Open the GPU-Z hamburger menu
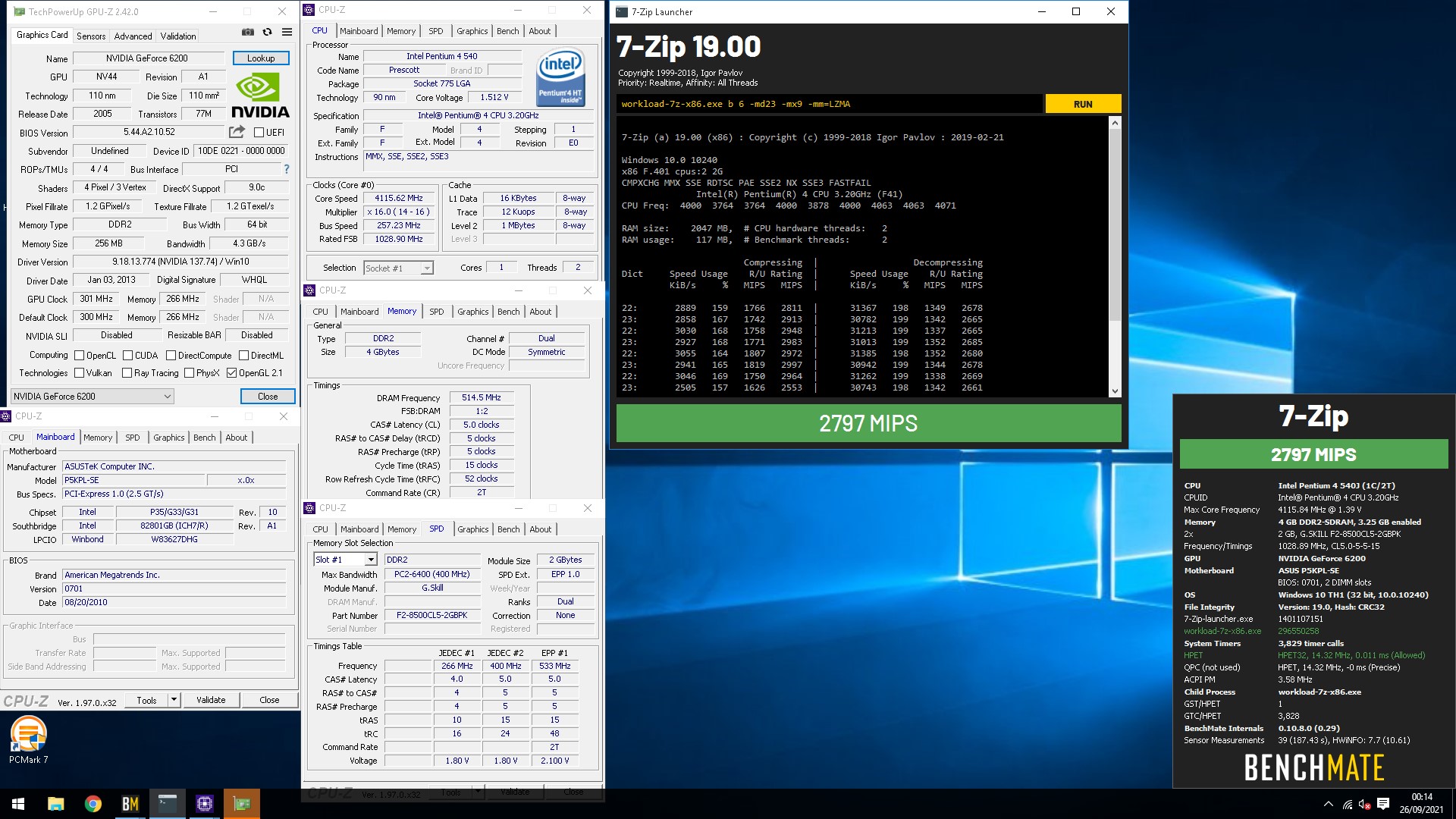The height and width of the screenshot is (819, 1456). (x=287, y=32)
